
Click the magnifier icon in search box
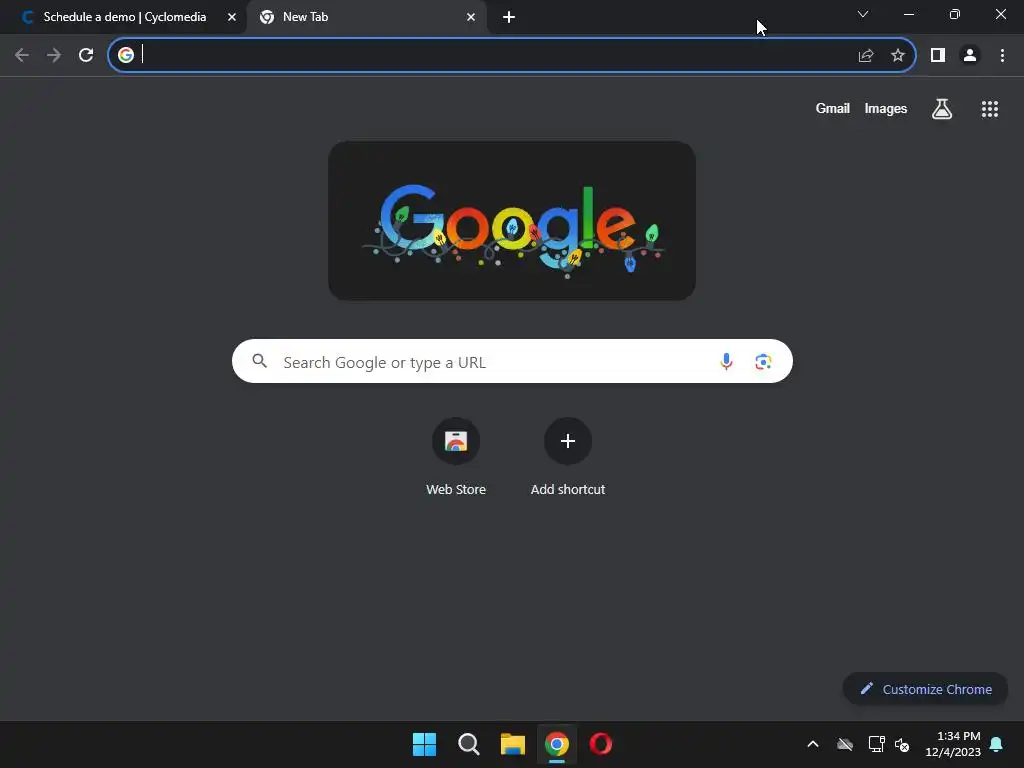pos(259,361)
